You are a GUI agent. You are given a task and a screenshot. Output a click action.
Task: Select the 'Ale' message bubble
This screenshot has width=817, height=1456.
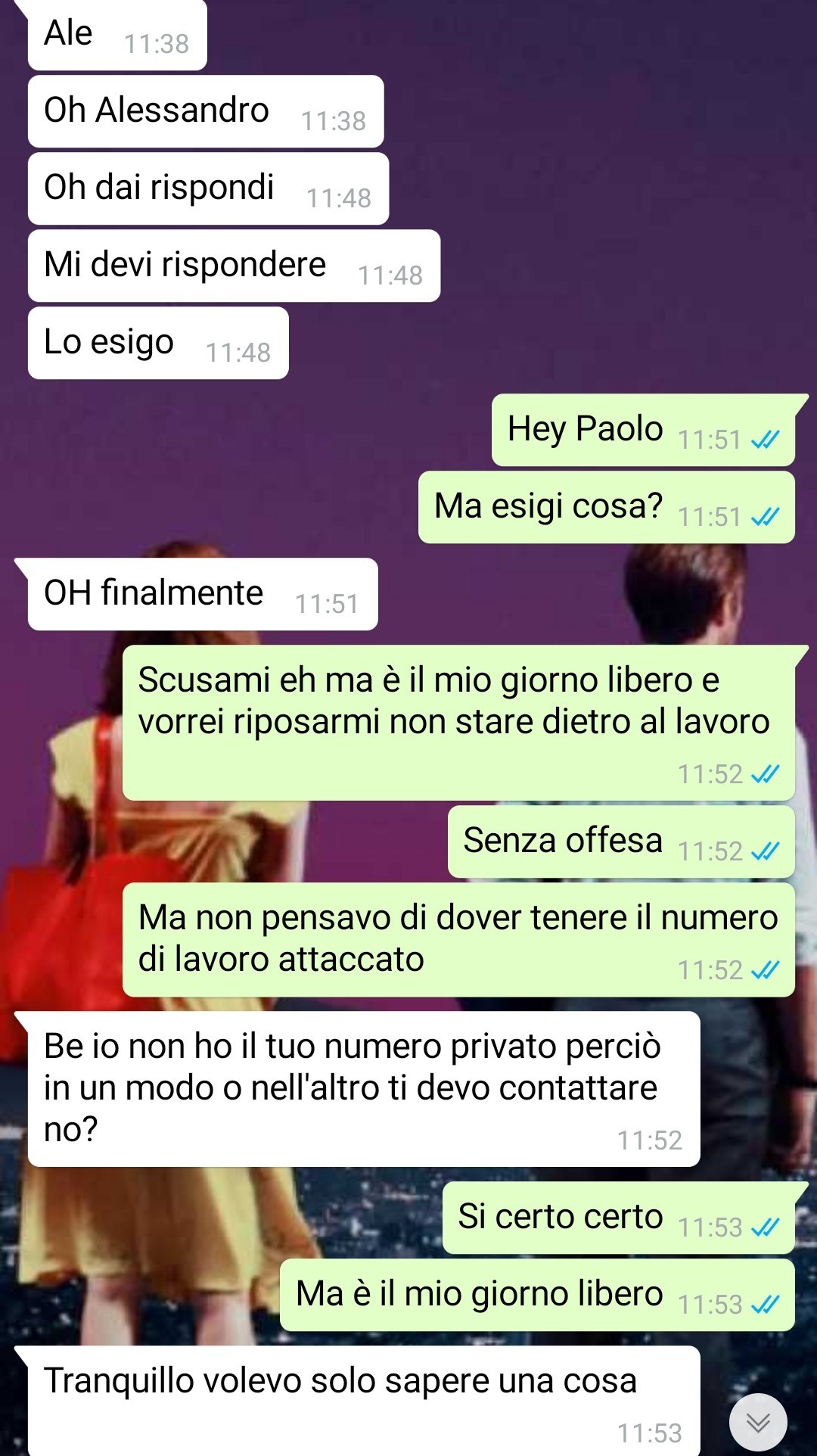tap(117, 35)
